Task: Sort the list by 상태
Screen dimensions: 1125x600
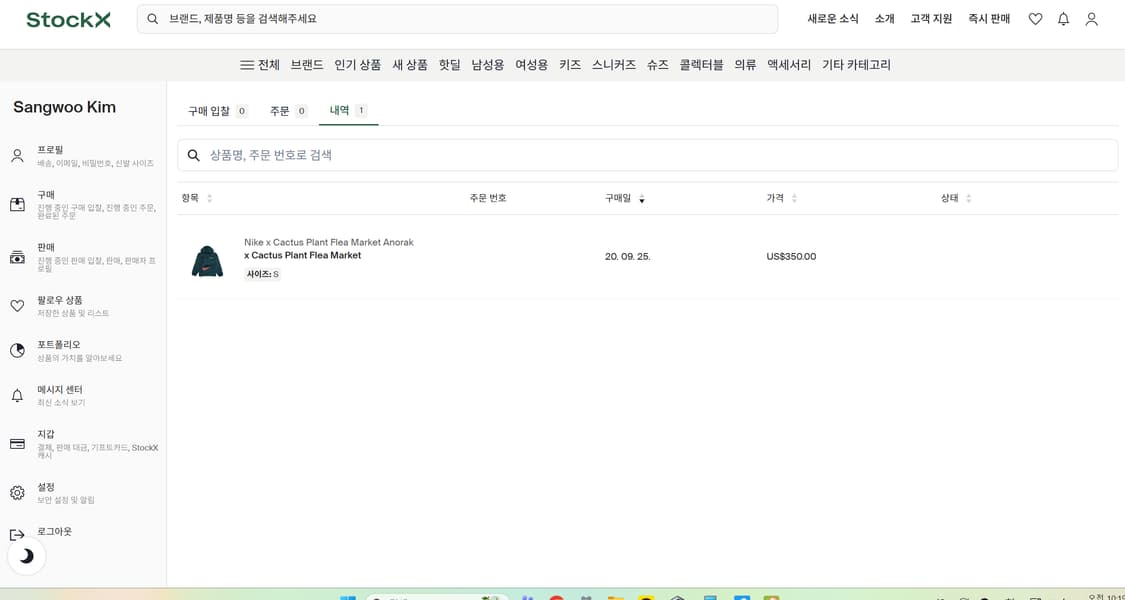Action: tap(950, 198)
